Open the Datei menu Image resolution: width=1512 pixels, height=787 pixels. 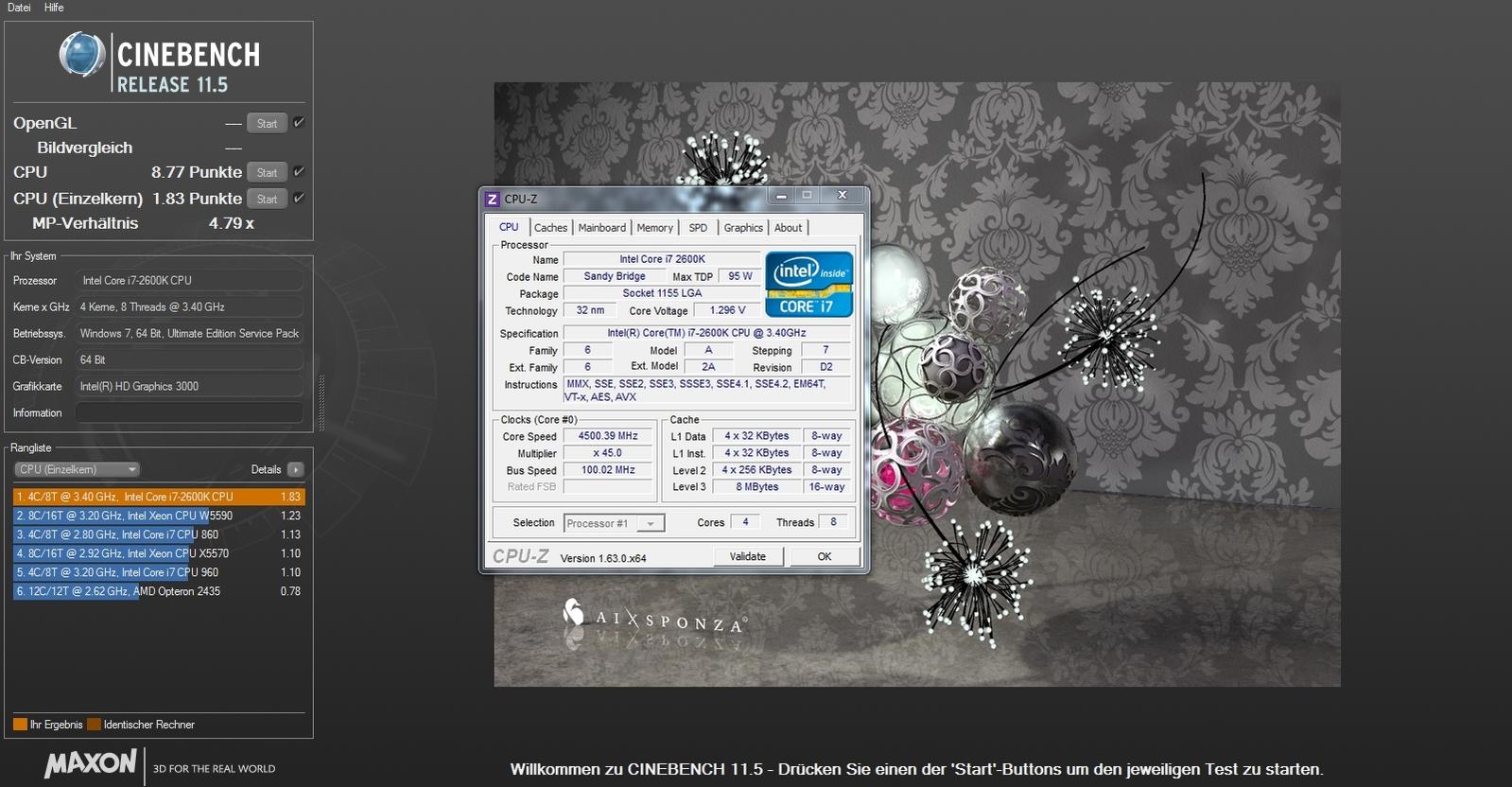[19, 8]
